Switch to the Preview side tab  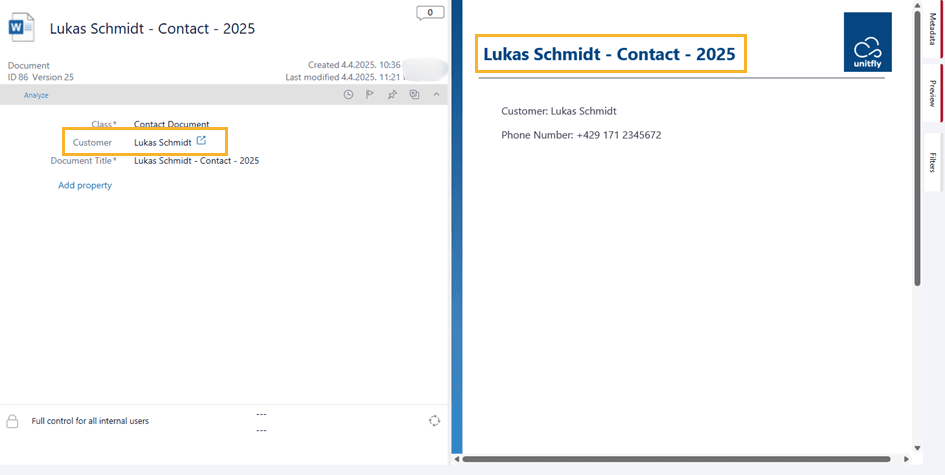[x=932, y=93]
